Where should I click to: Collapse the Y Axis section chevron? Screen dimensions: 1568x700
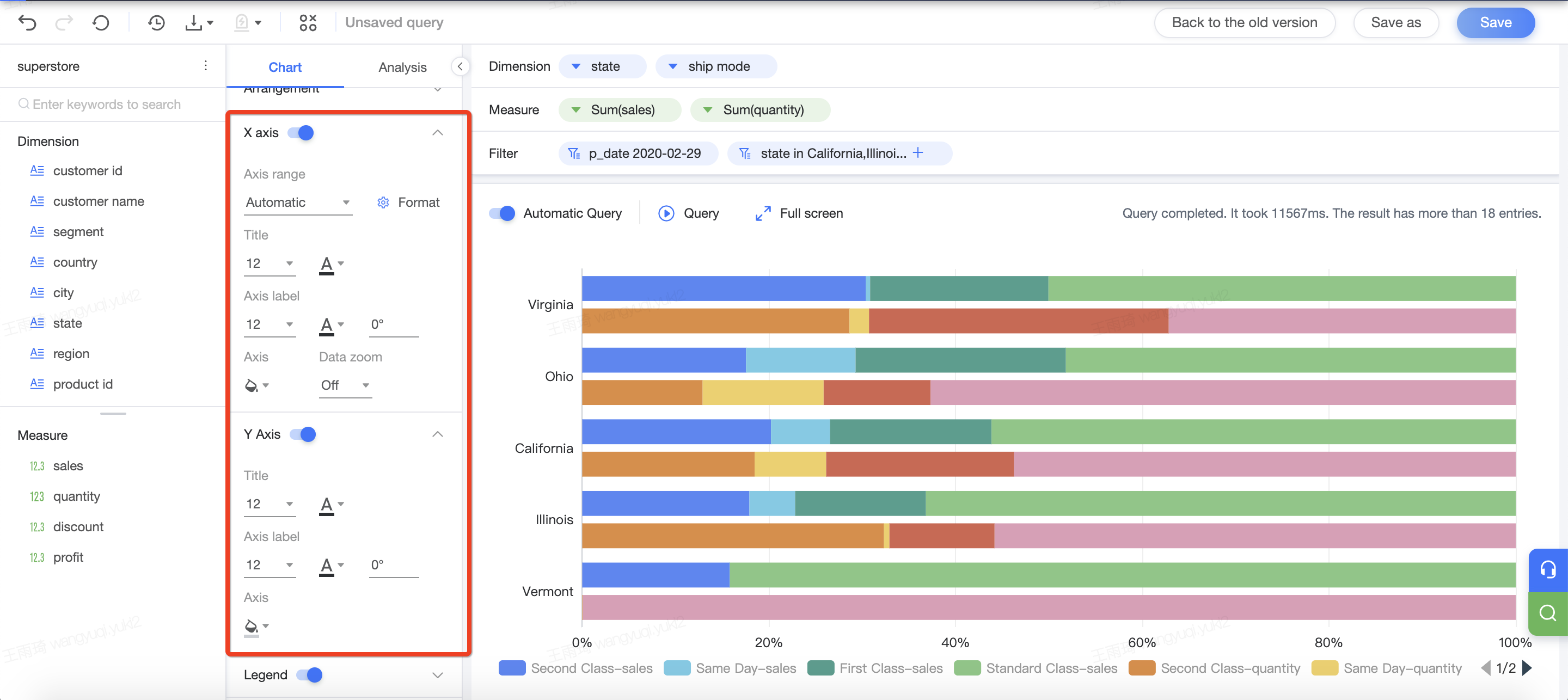pyautogui.click(x=438, y=434)
